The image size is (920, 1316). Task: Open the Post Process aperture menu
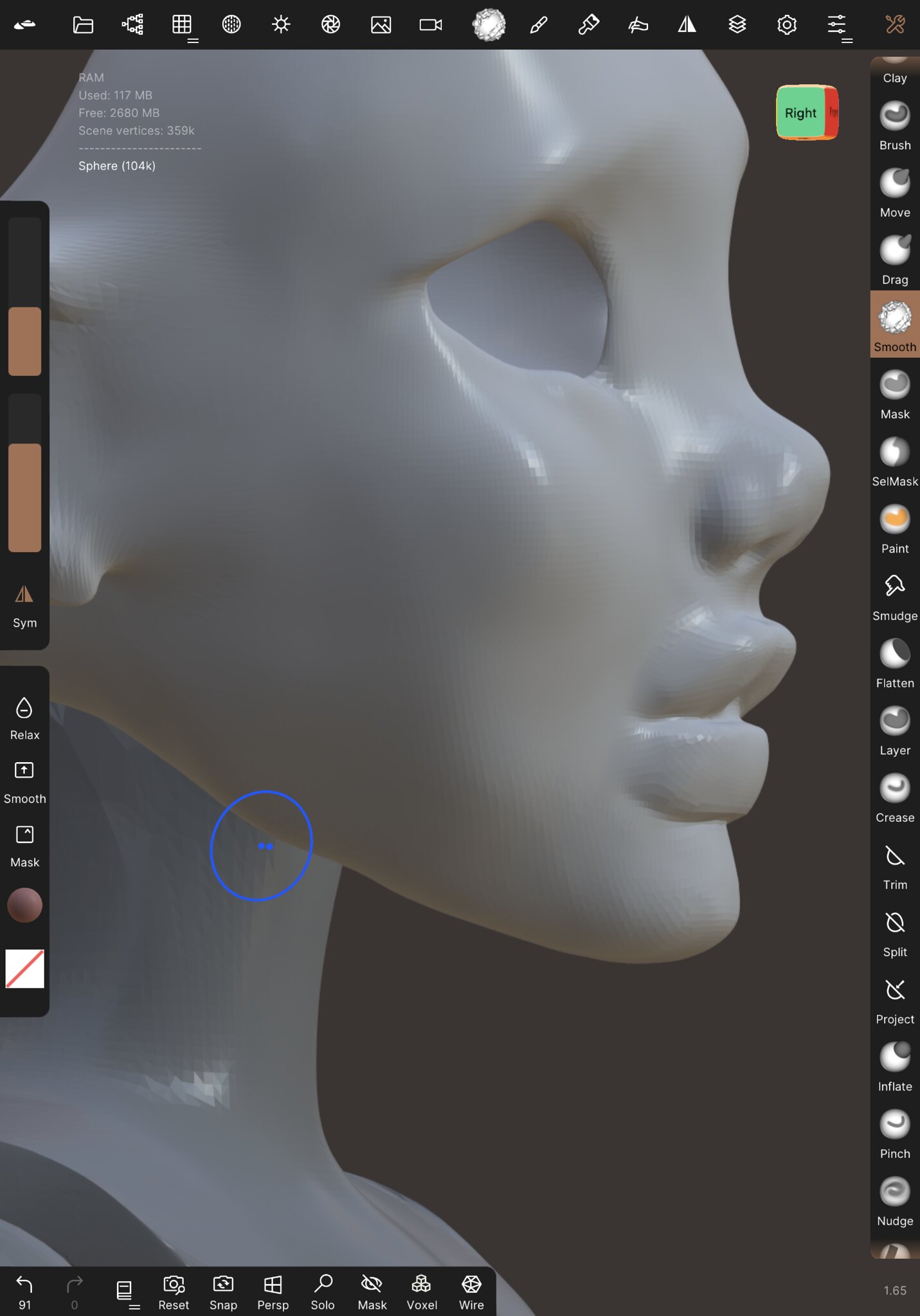click(330, 24)
